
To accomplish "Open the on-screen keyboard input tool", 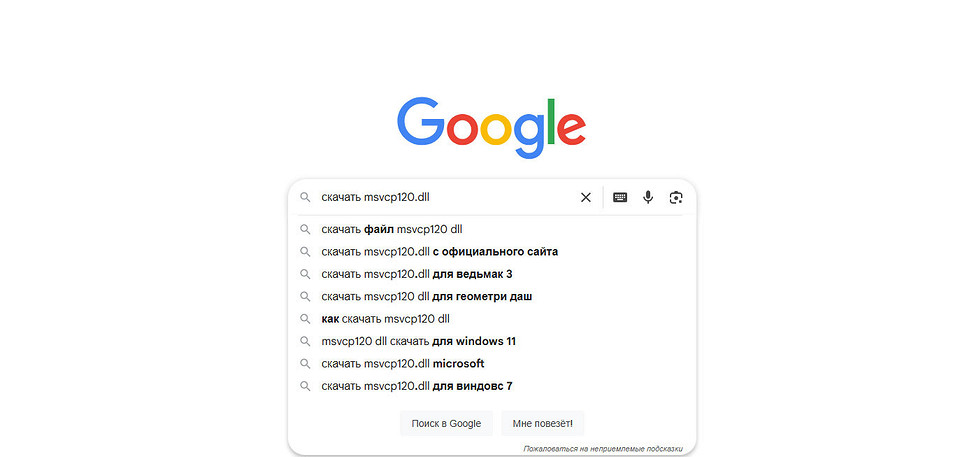I will [620, 198].
